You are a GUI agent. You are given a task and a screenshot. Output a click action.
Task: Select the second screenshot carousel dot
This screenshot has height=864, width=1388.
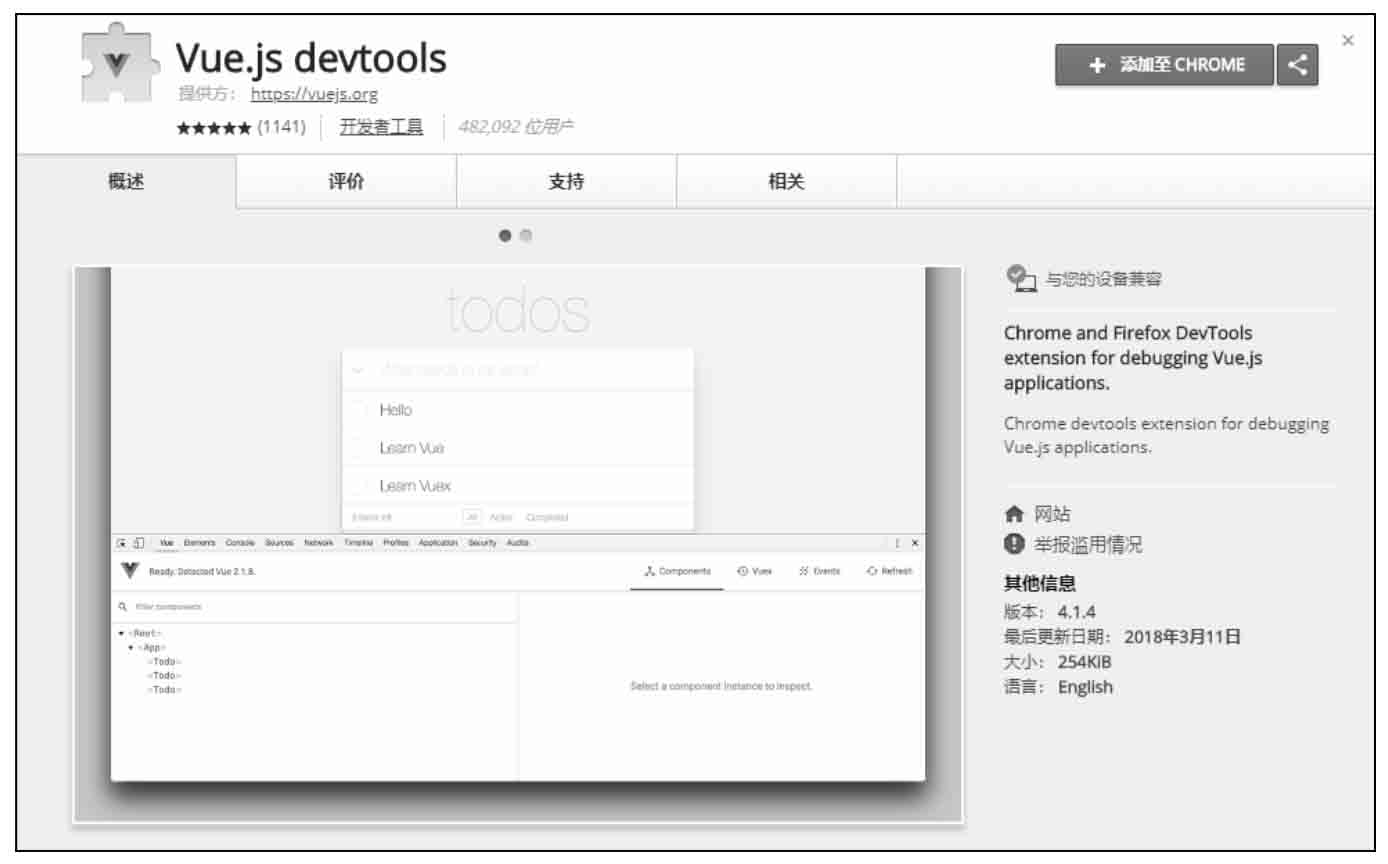526,236
